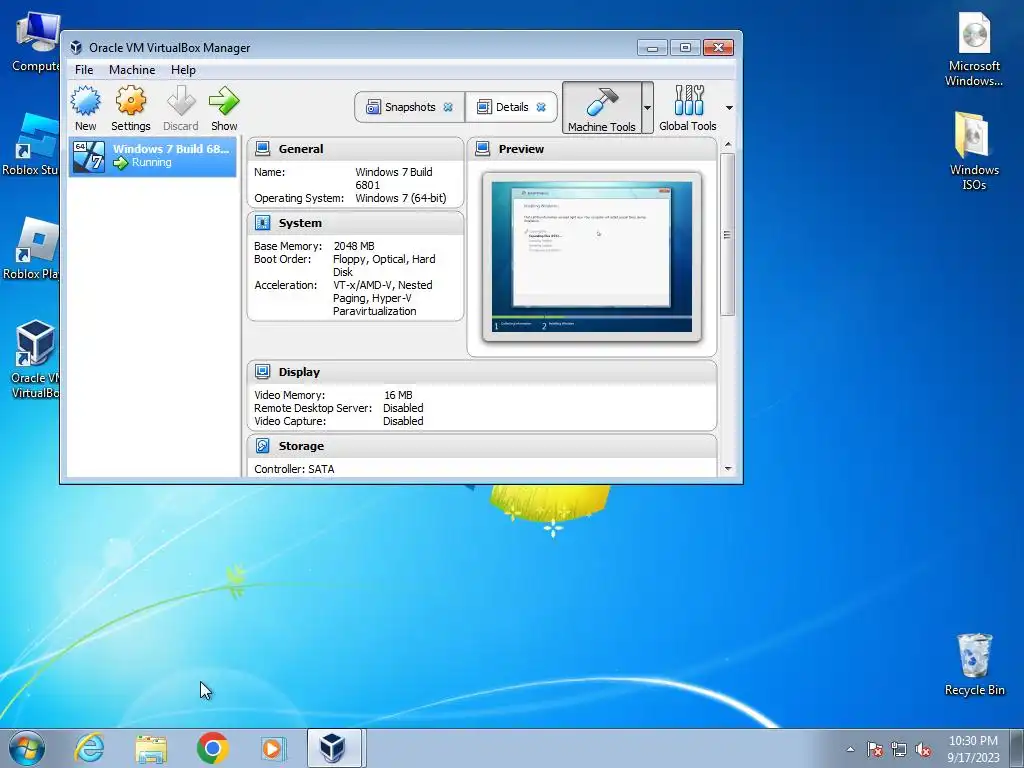The width and height of the screenshot is (1024, 768).
Task: Open the File menu
Action: [x=84, y=70]
